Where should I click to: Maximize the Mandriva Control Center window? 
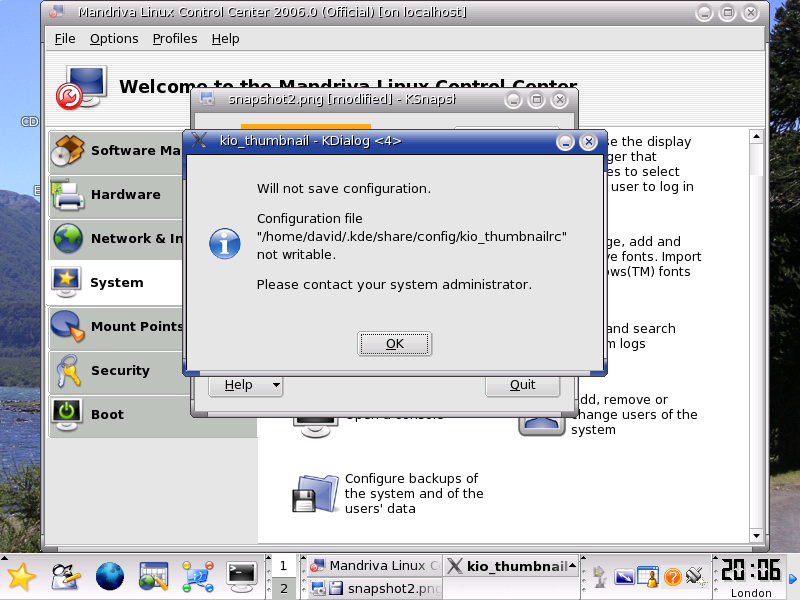pos(727,13)
